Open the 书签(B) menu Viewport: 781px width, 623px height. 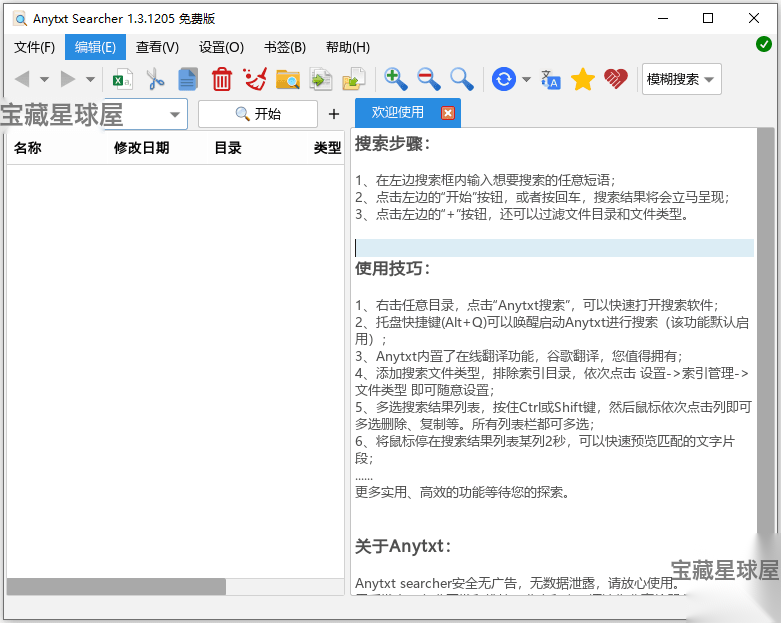pyautogui.click(x=285, y=47)
